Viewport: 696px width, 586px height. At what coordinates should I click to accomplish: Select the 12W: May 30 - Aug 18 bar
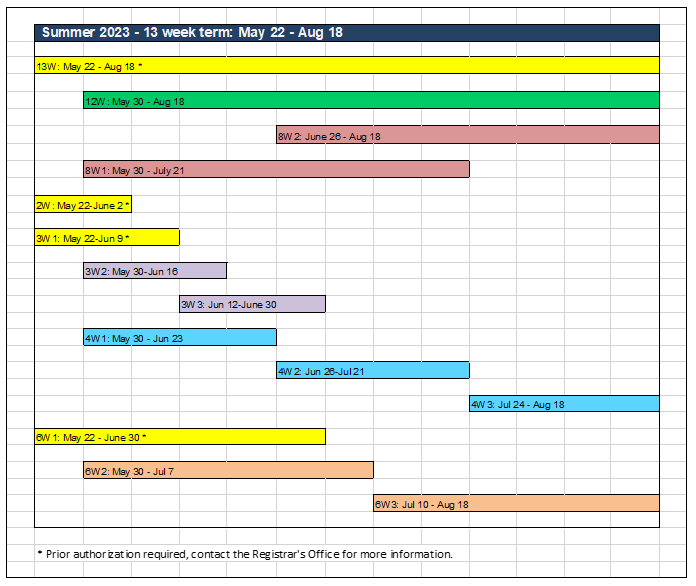click(371, 100)
